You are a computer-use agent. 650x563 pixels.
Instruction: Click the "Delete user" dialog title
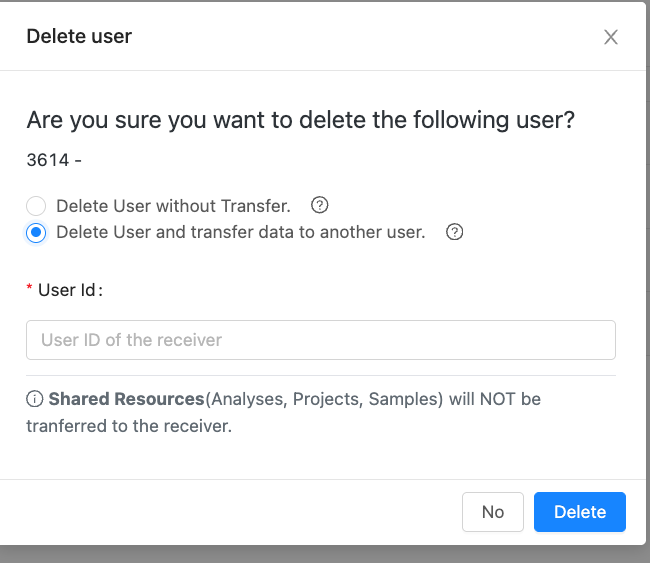(79, 37)
